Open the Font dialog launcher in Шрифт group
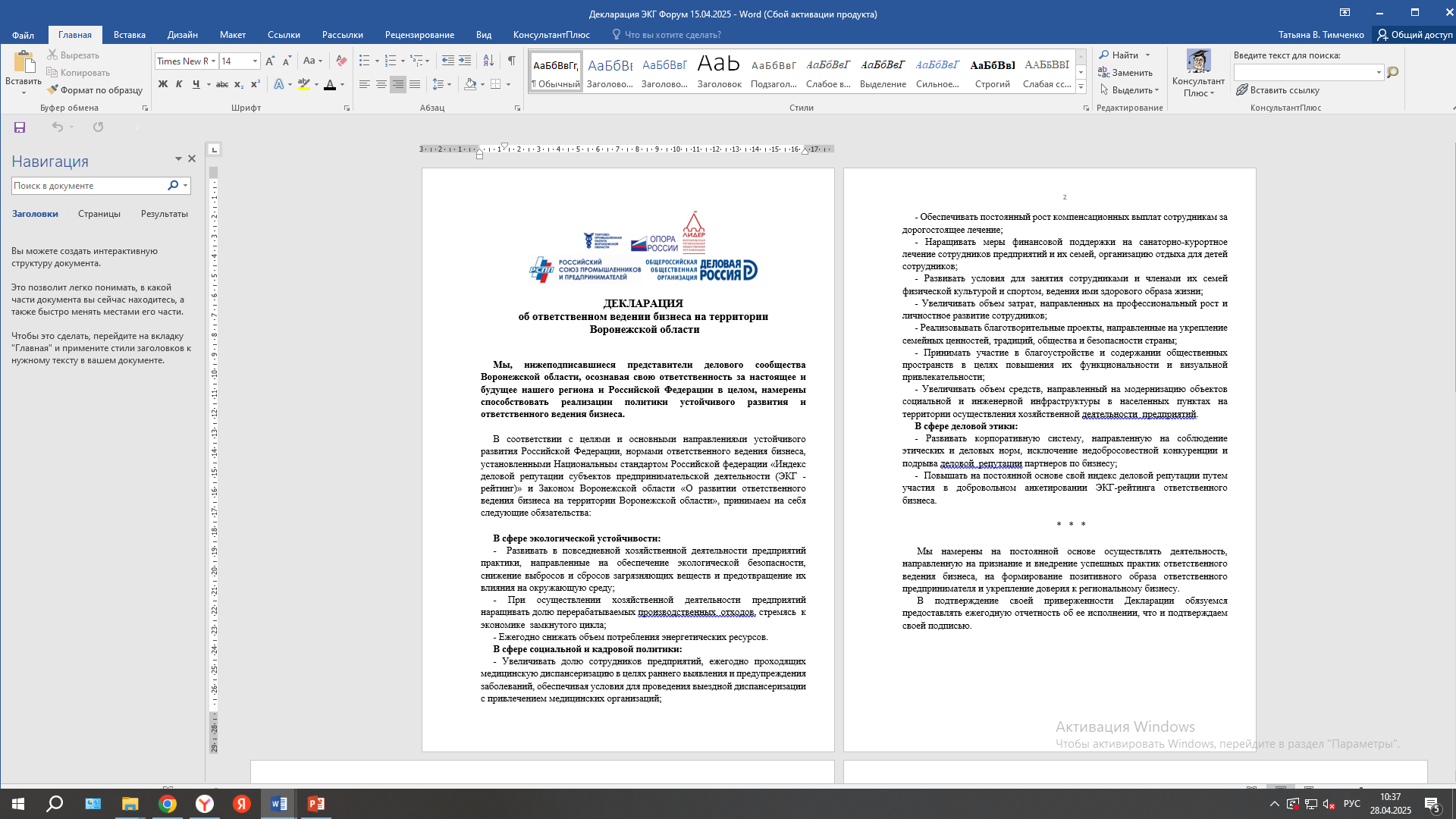Screen dimensions: 1456x819 click(x=347, y=108)
